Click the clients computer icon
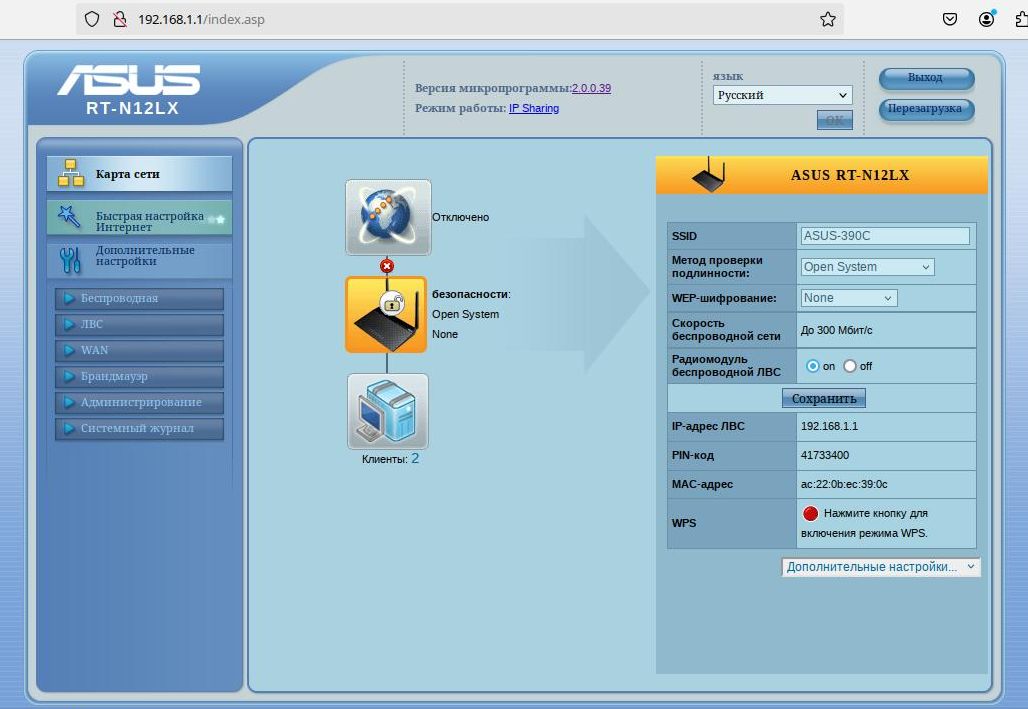Screen dimensions: 1028x709 click(387, 411)
